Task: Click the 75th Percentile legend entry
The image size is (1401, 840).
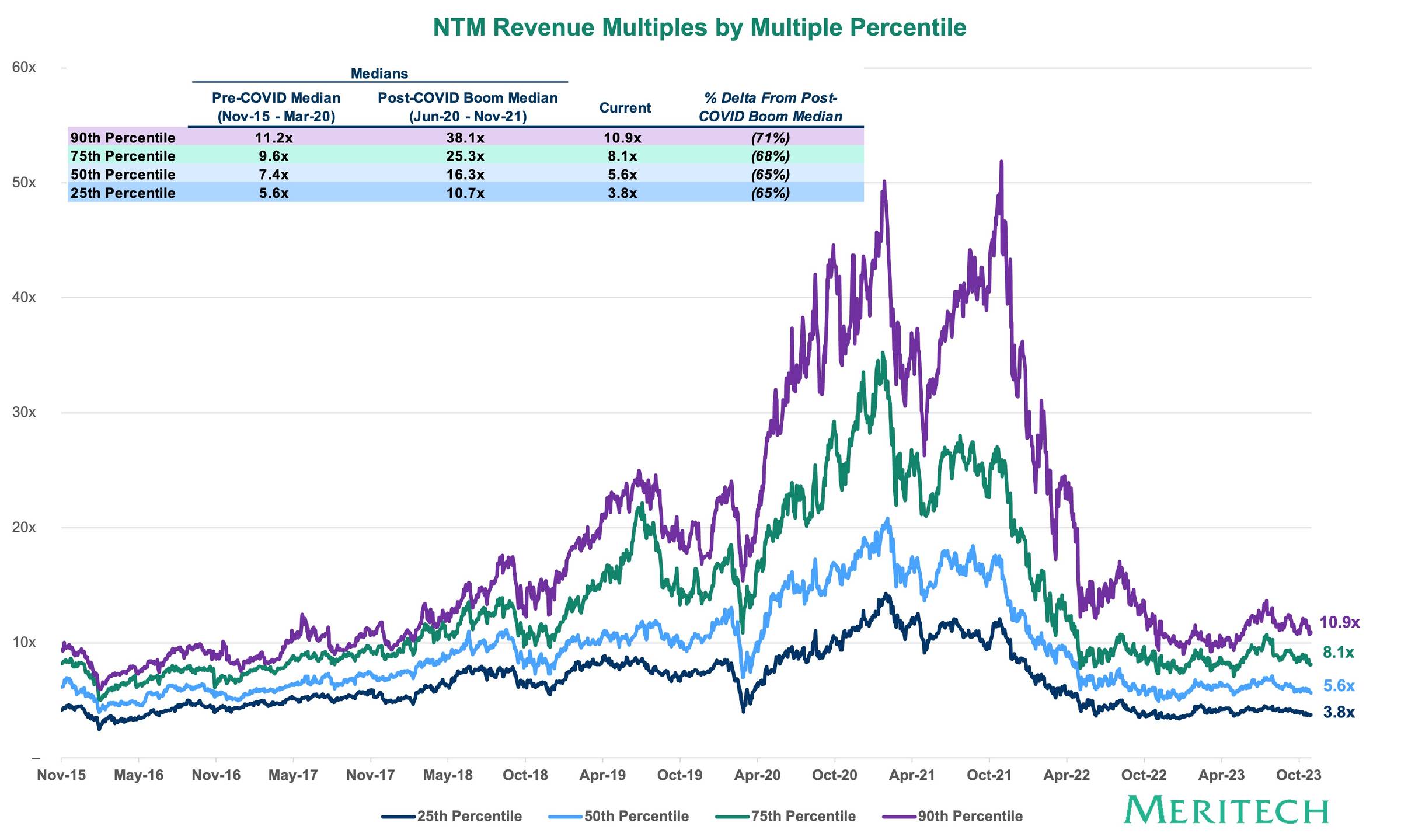Action: click(x=786, y=816)
